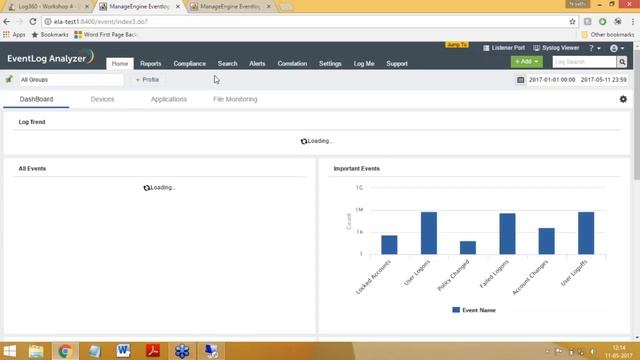Click the EventLog Analyzer logo
The image size is (640, 360).
click(50, 58)
